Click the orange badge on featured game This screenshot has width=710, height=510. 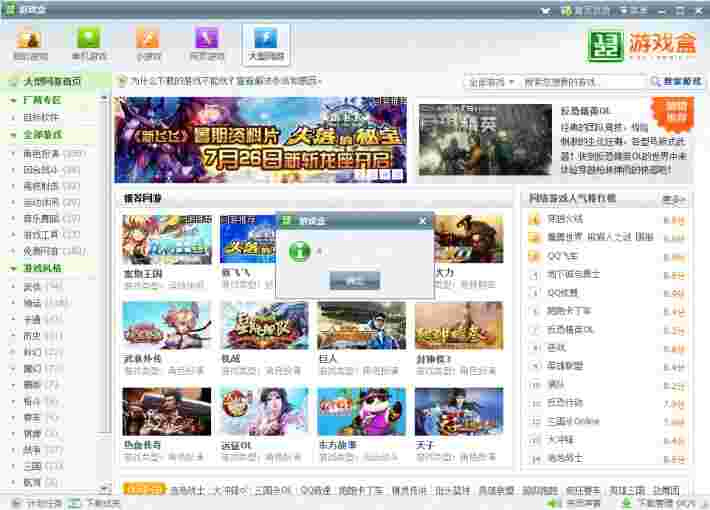point(673,113)
